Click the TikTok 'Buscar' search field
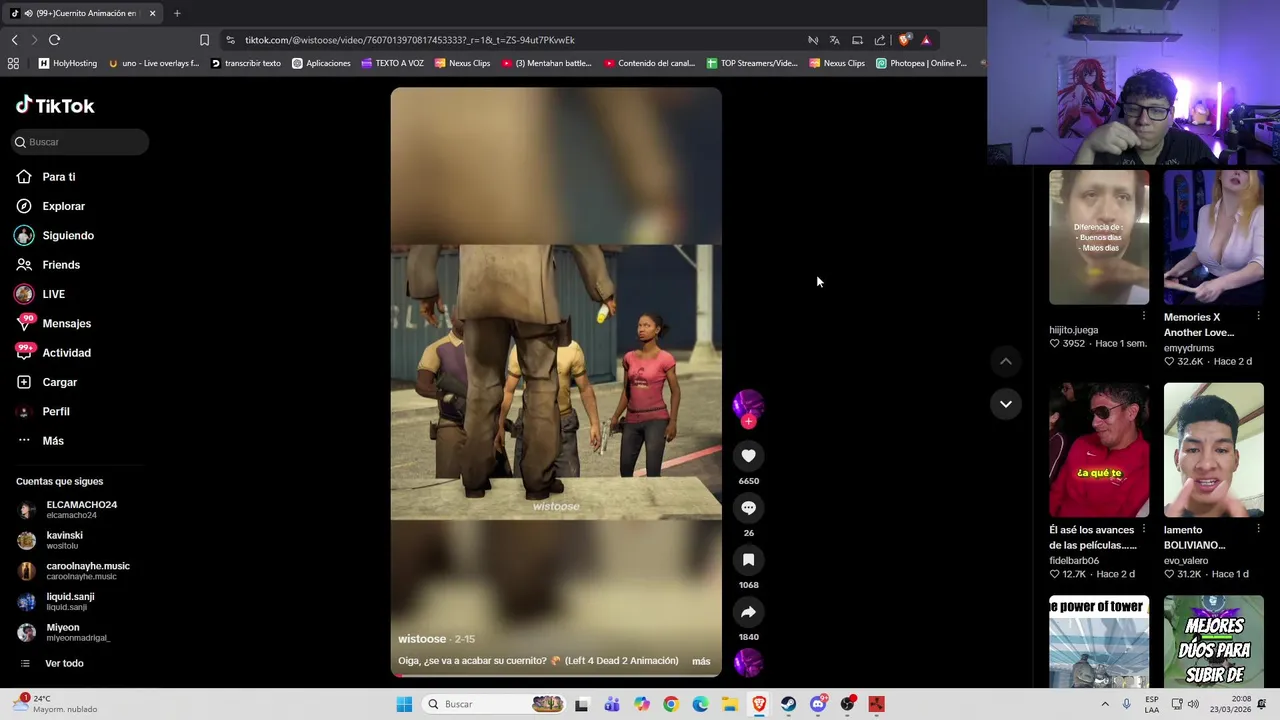The image size is (1280, 720). point(80,142)
